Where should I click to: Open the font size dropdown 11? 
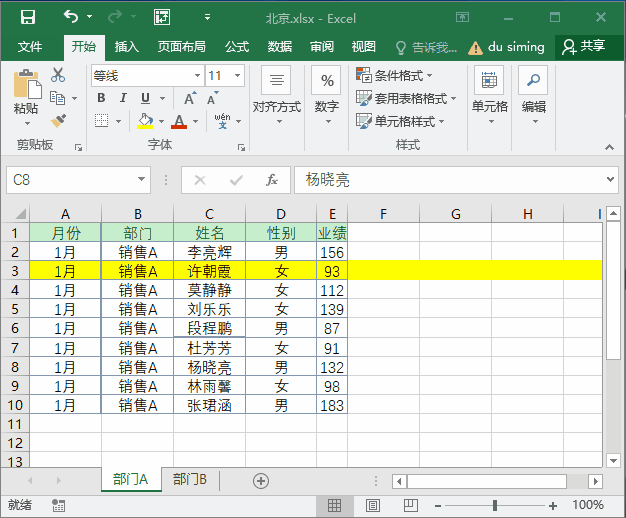(x=238, y=75)
